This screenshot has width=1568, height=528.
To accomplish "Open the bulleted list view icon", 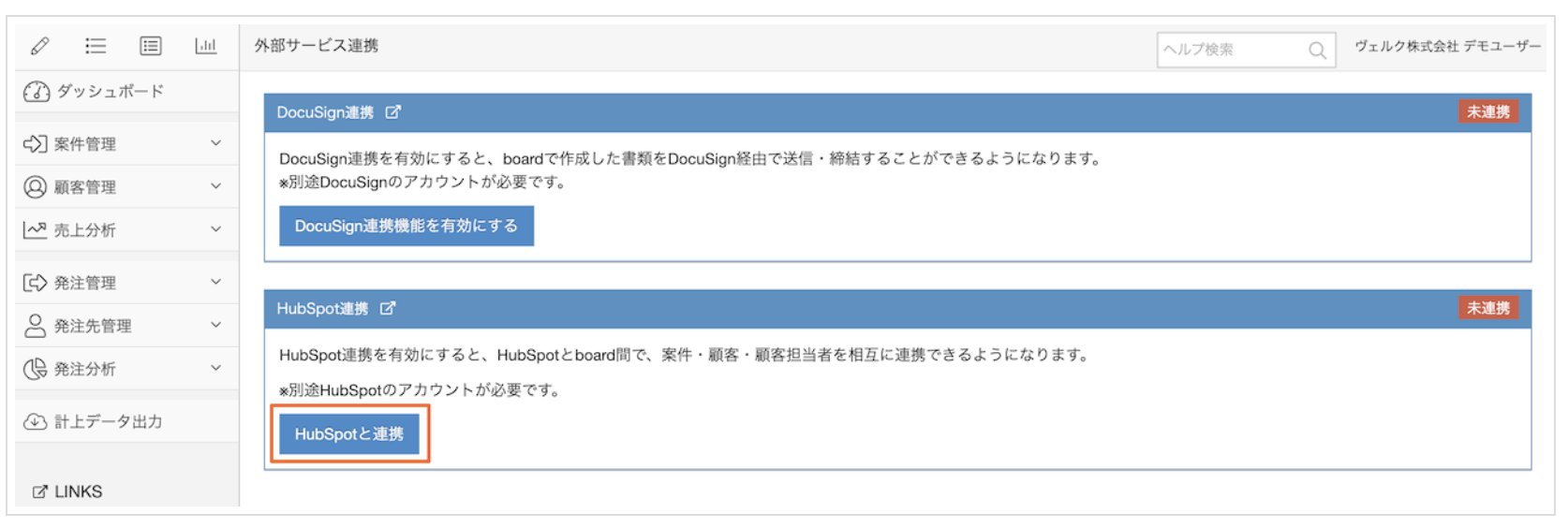I will 96,46.
